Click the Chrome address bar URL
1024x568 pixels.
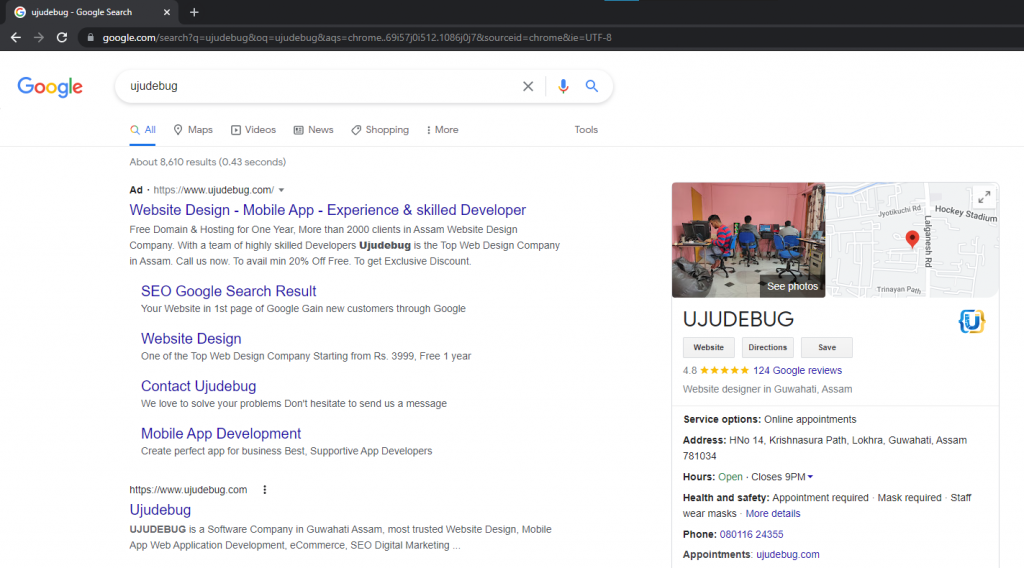click(x=357, y=38)
